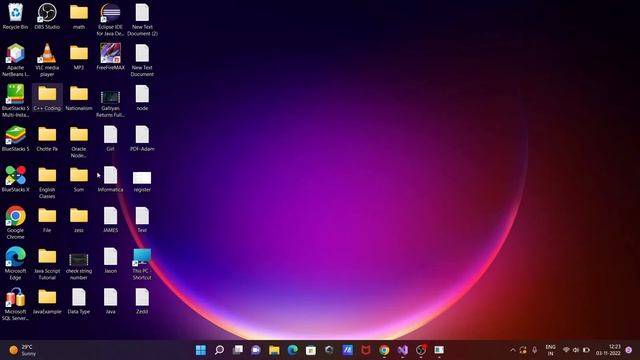Viewport: 640px width, 360px height.
Task: Click the microphone tray icon
Action: pos(534,350)
